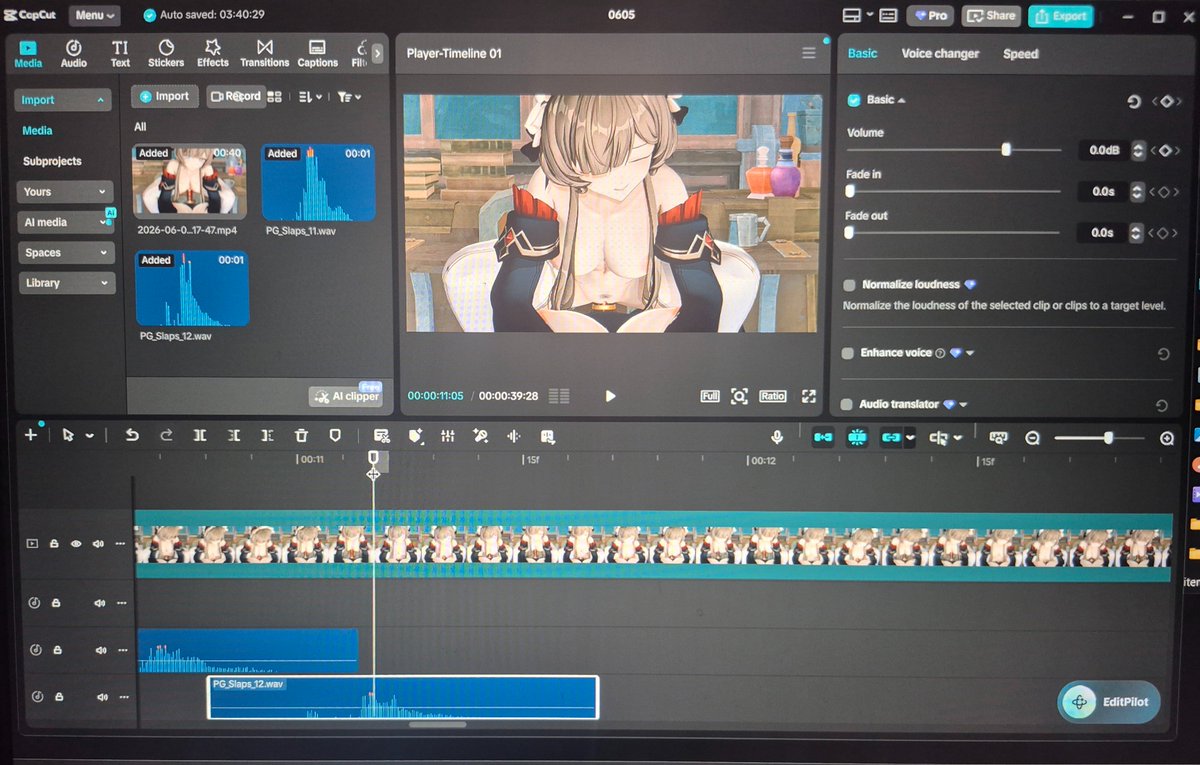The height and width of the screenshot is (765, 1200).
Task: Open the Stickers tab
Action: click(166, 54)
